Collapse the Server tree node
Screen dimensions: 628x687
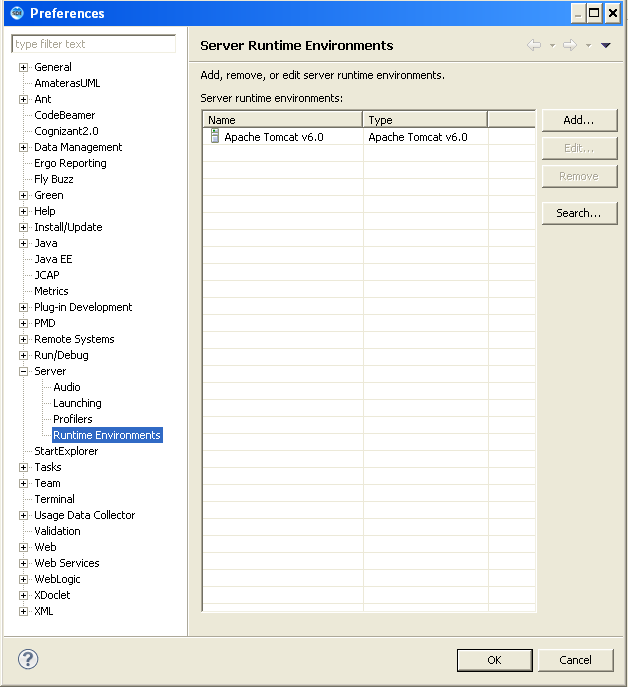(24, 372)
